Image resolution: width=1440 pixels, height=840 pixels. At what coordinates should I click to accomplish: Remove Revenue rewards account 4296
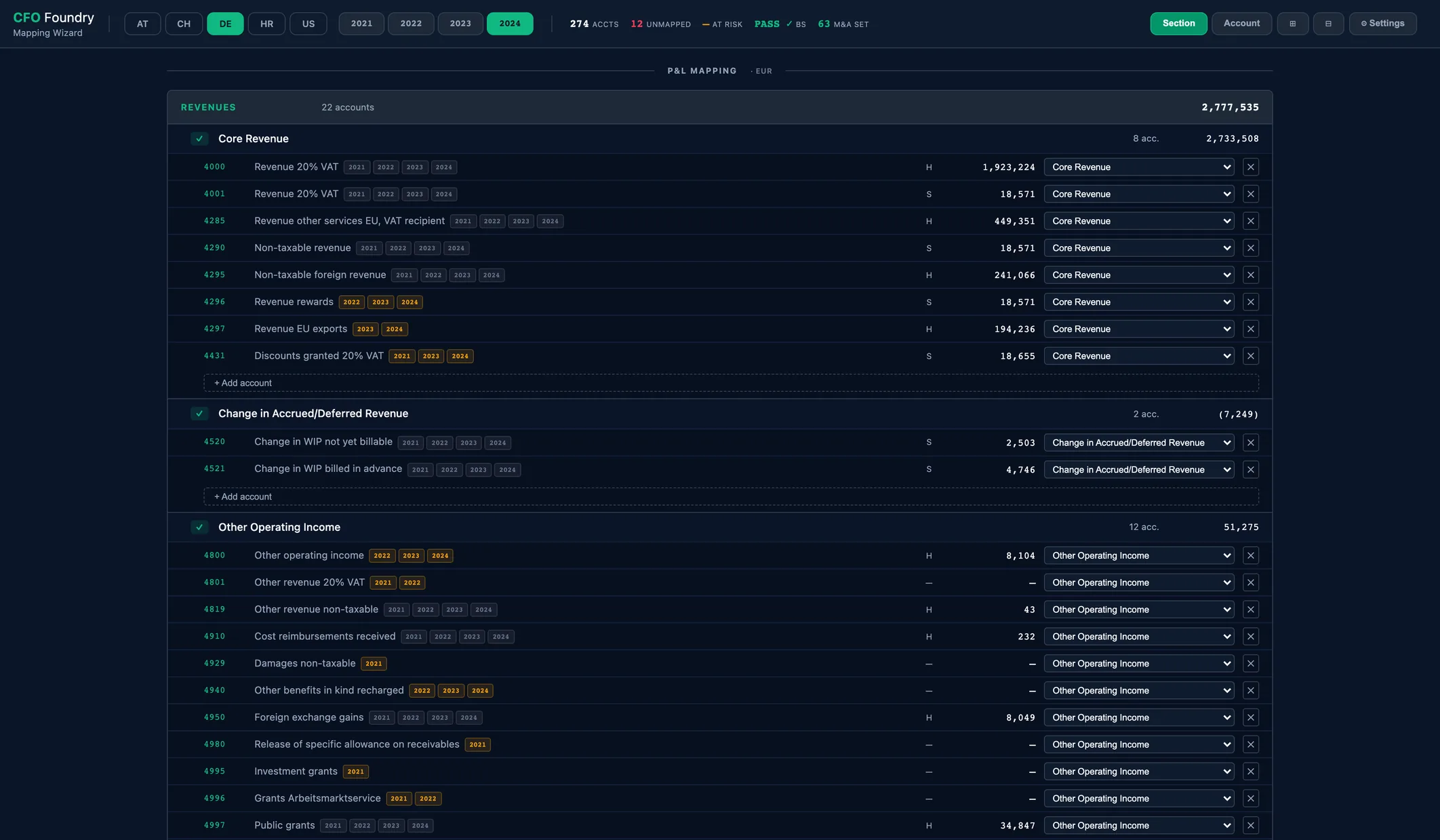click(1251, 302)
